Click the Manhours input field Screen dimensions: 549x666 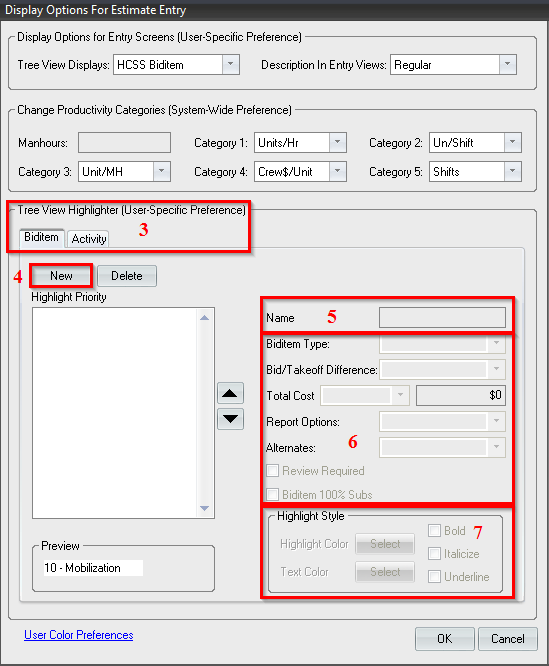click(x=124, y=142)
